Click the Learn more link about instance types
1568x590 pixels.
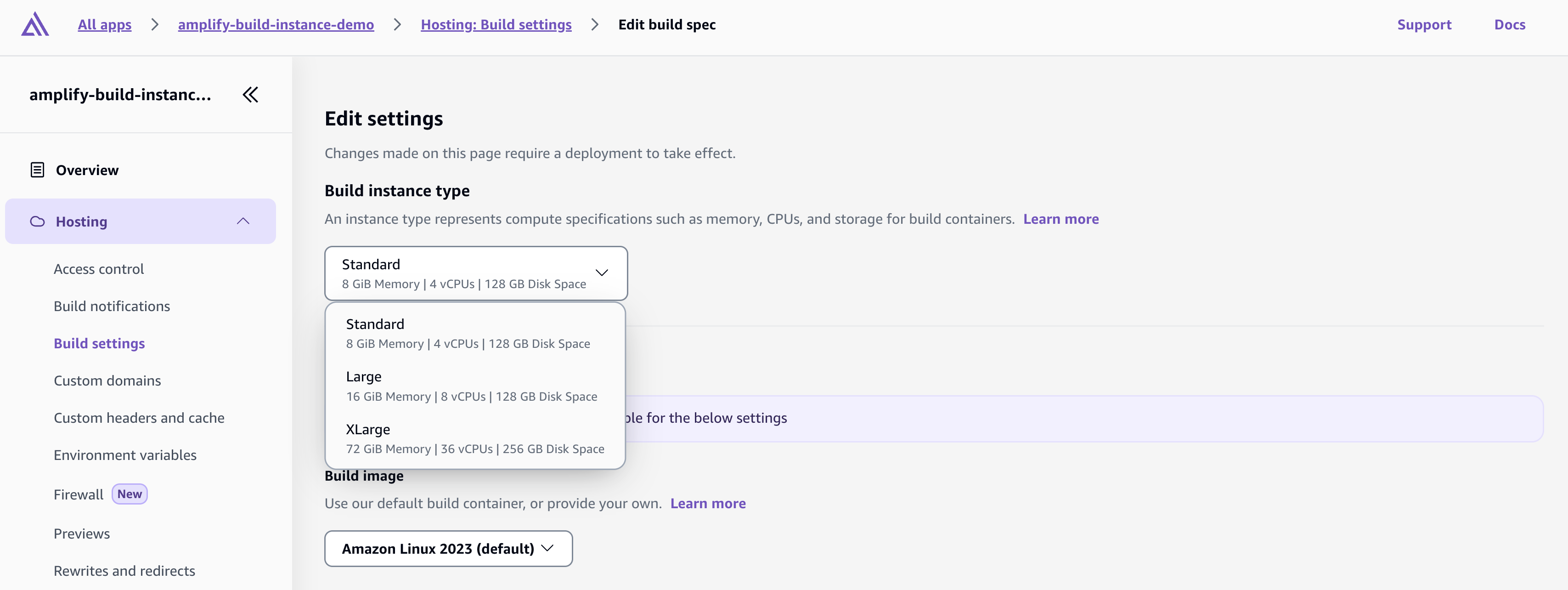[1061, 219]
